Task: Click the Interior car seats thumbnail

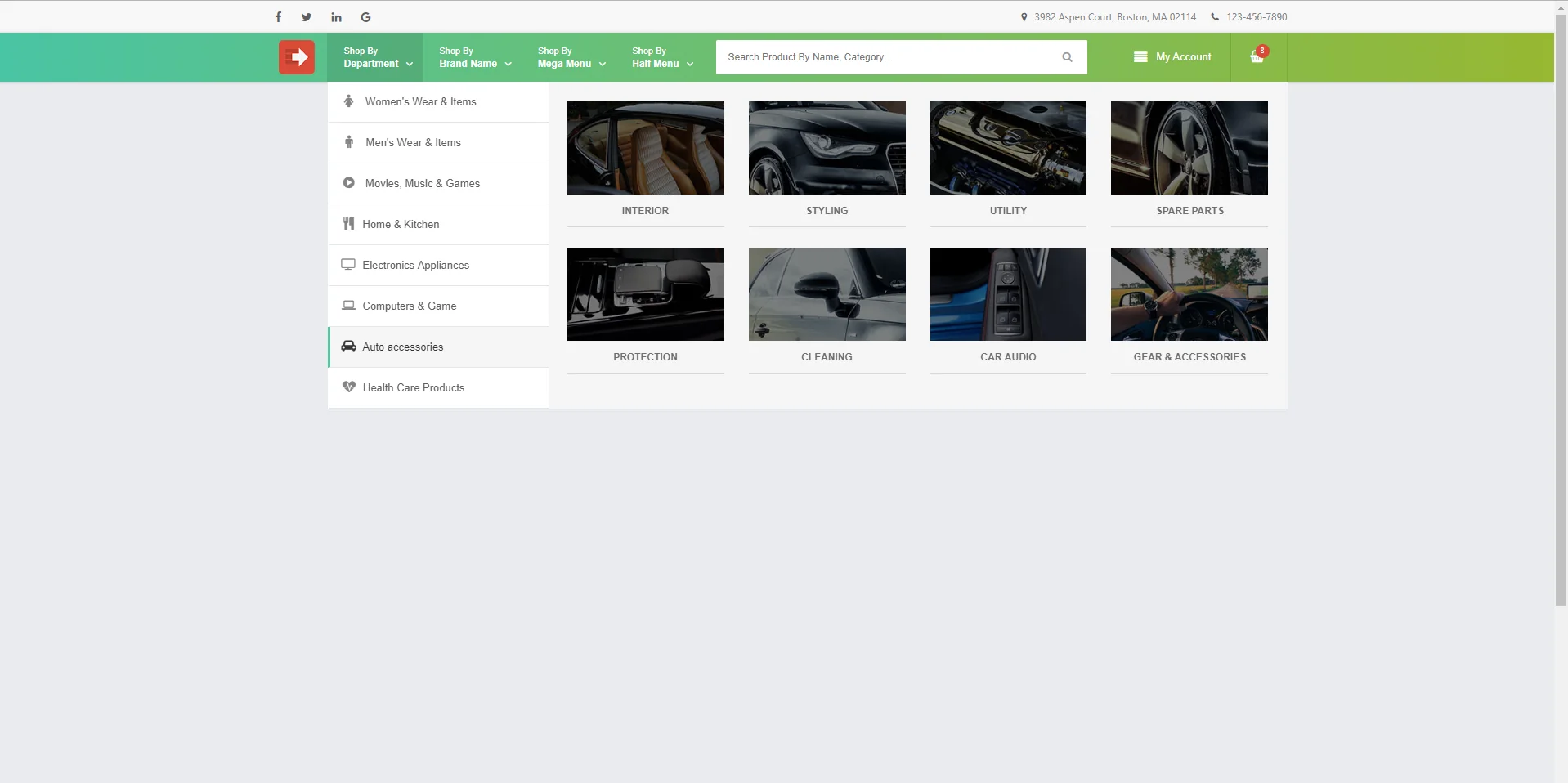Action: [646, 148]
